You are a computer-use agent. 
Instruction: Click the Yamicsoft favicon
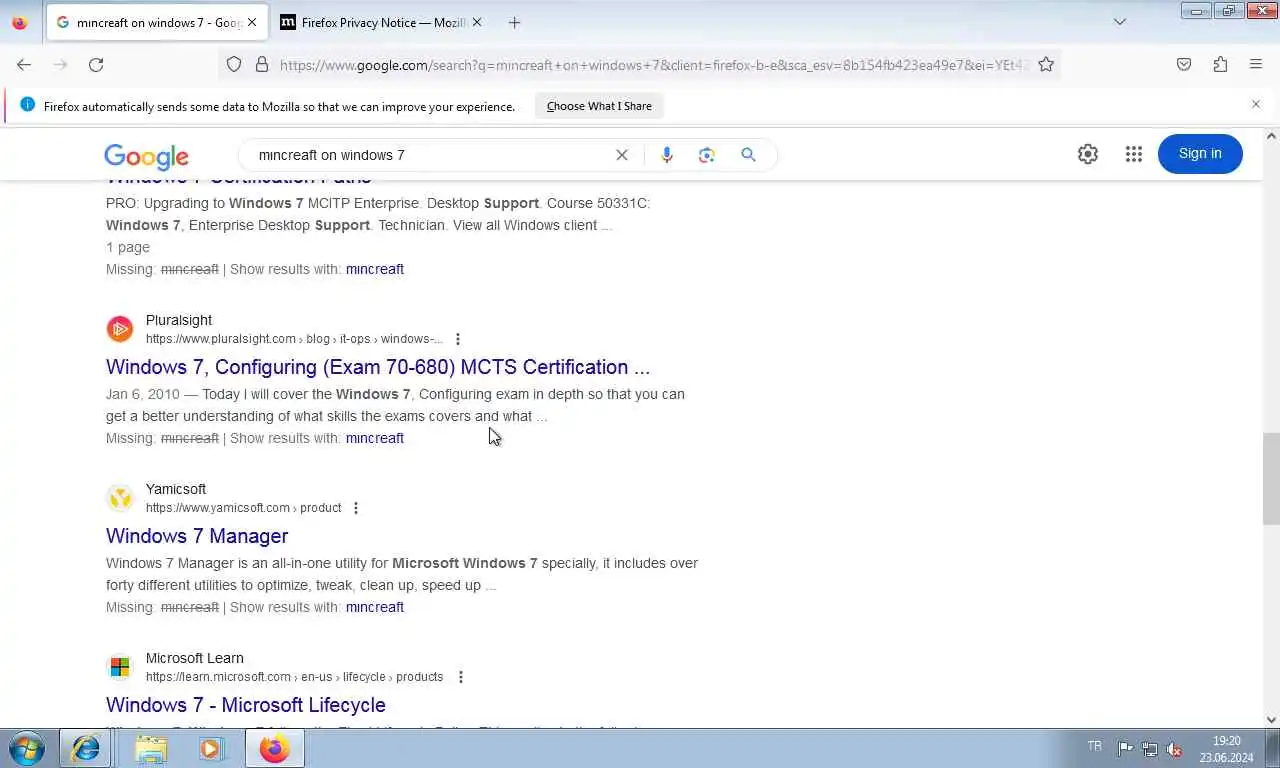(x=120, y=498)
